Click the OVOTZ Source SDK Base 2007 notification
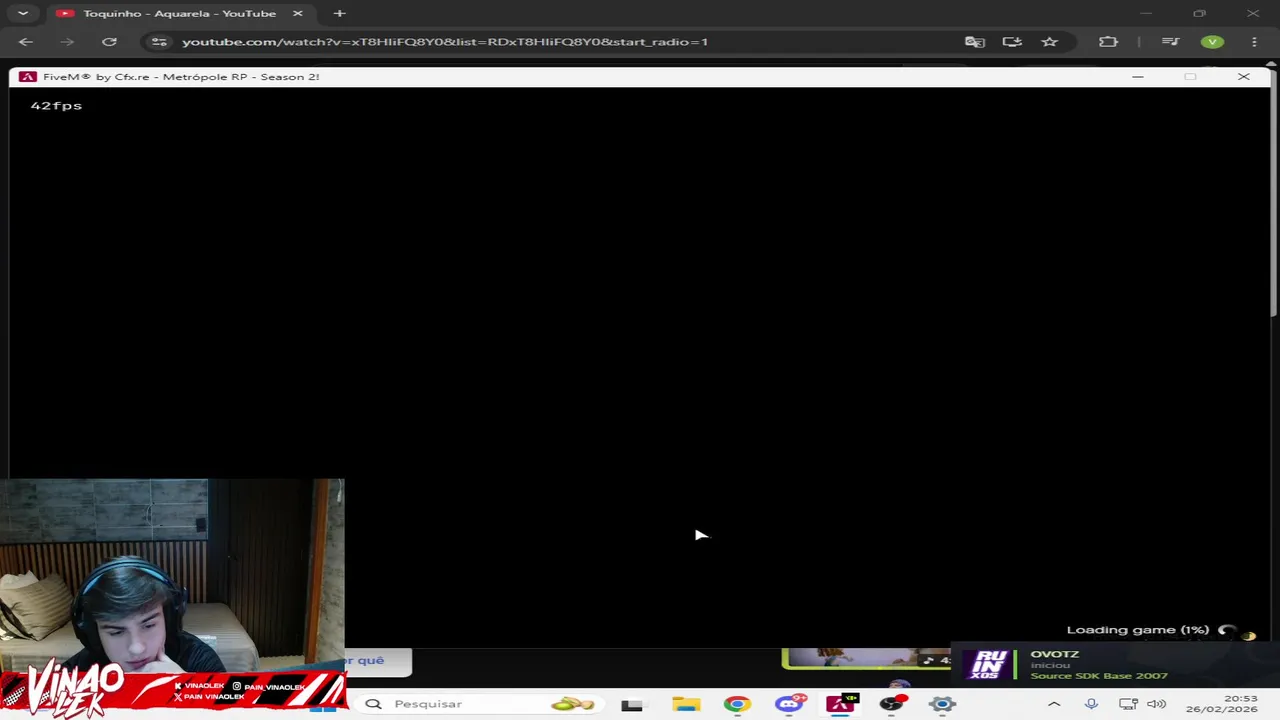This screenshot has height=720, width=1280. tap(1115, 665)
